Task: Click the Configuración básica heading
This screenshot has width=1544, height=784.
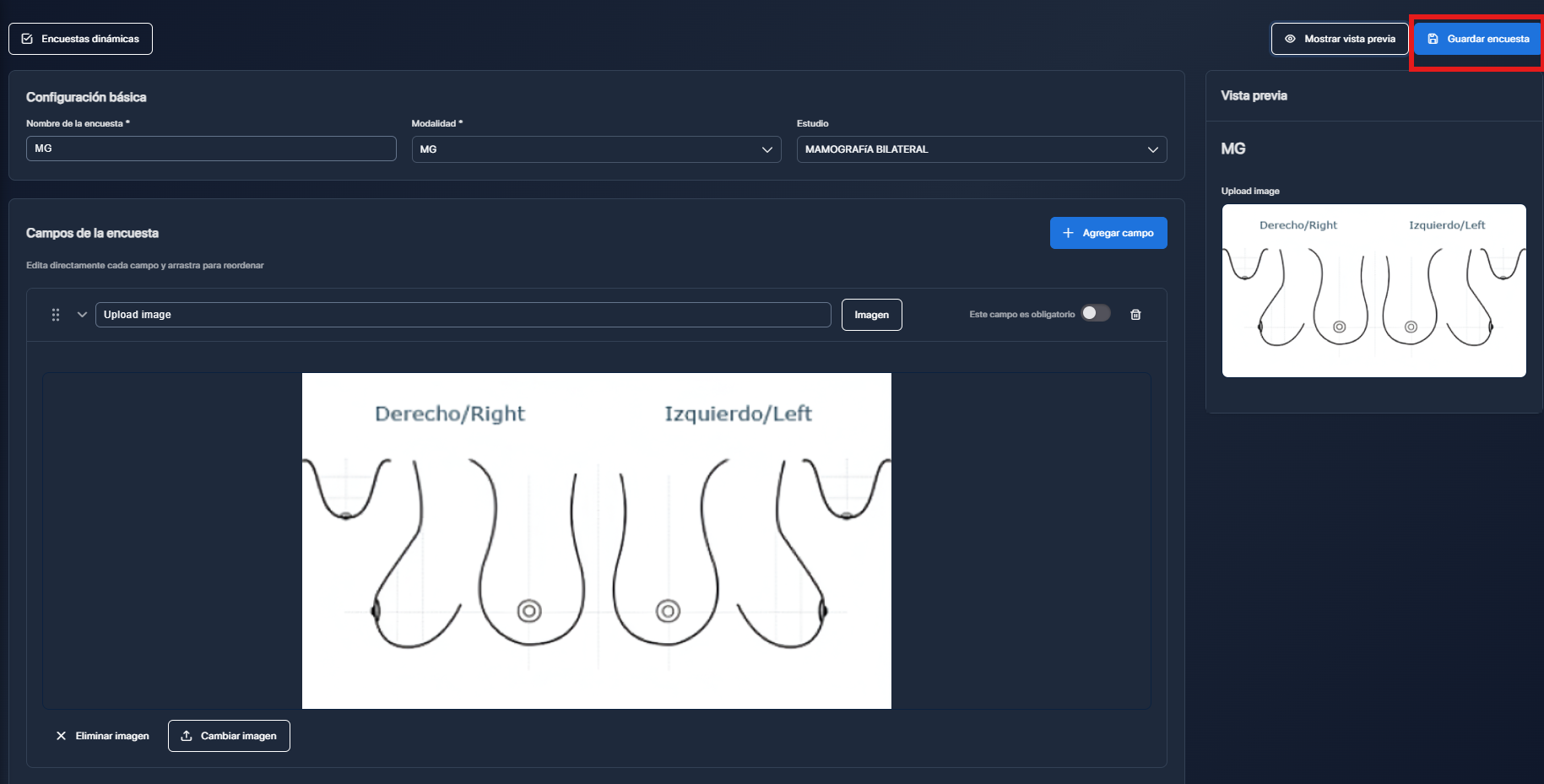Action: click(x=86, y=97)
